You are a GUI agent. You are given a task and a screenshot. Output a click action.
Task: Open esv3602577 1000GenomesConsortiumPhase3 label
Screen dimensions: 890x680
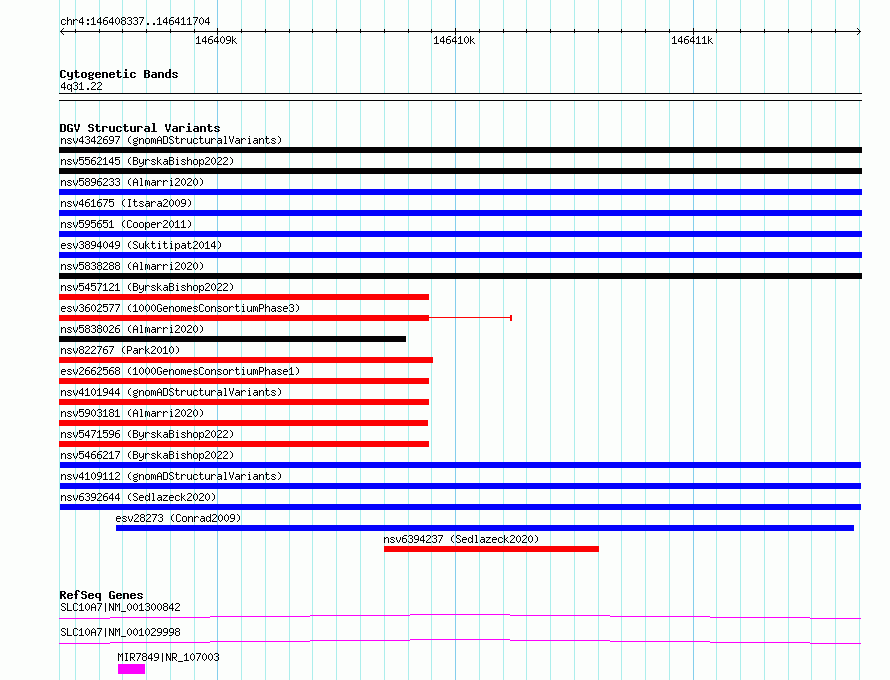[180, 308]
